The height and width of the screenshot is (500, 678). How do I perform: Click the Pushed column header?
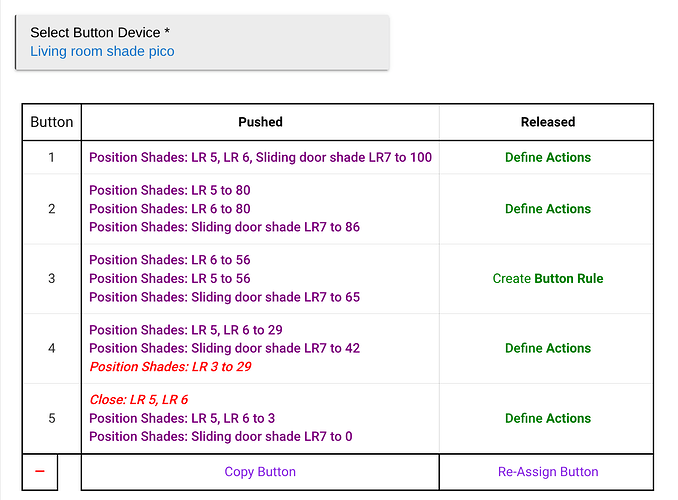click(260, 122)
